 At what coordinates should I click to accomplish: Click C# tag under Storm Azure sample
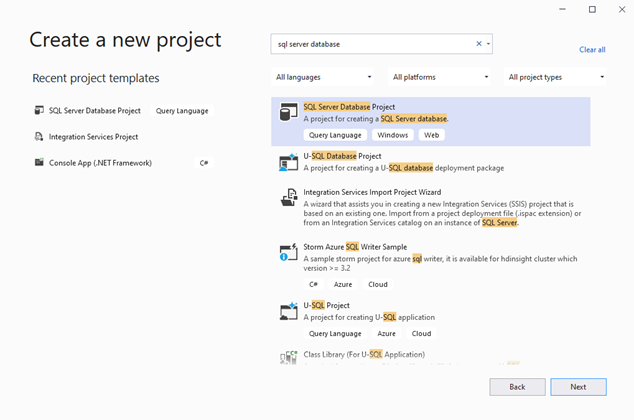(x=313, y=285)
